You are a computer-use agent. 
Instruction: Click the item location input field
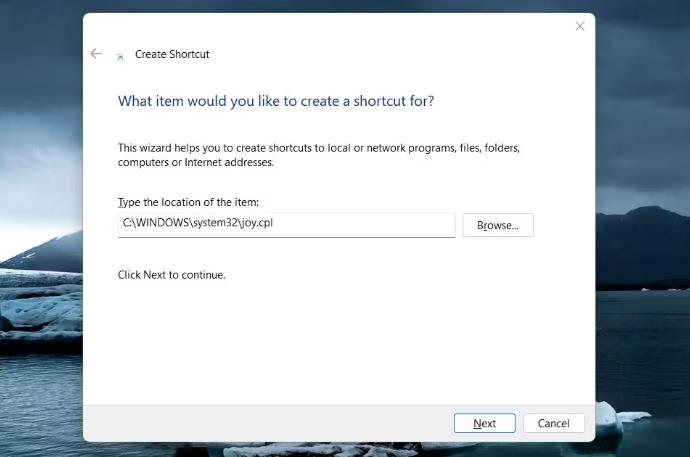(x=286, y=225)
